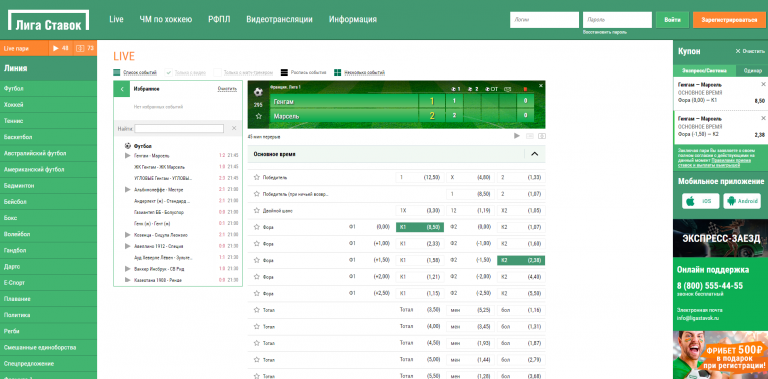
Task: Star the Фора (+1,50) market row
Action: tap(256, 260)
